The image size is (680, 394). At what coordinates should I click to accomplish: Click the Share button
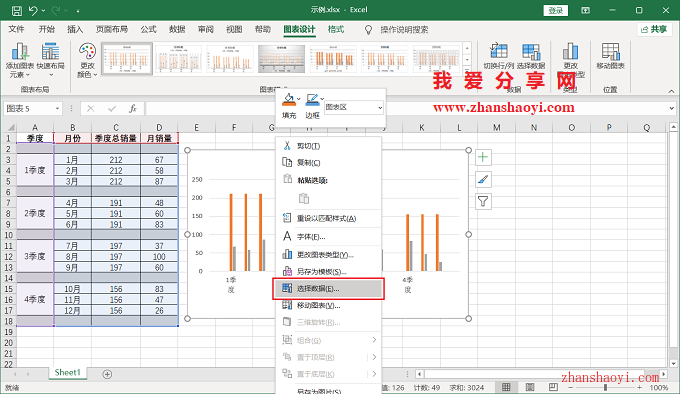[x=654, y=29]
